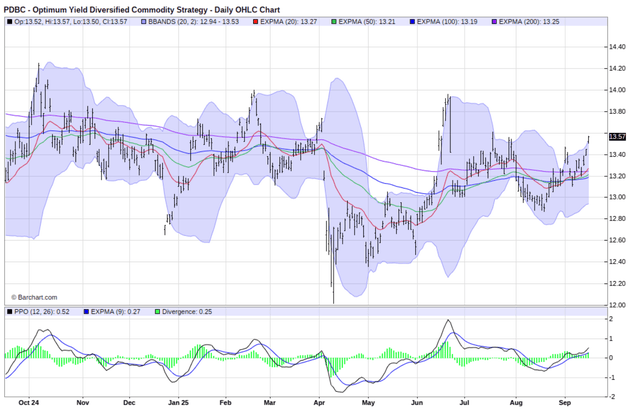Image resolution: width=640 pixels, height=417 pixels.
Task: Click the EXPMA (9): 0.27 label
Action: (x=116, y=312)
